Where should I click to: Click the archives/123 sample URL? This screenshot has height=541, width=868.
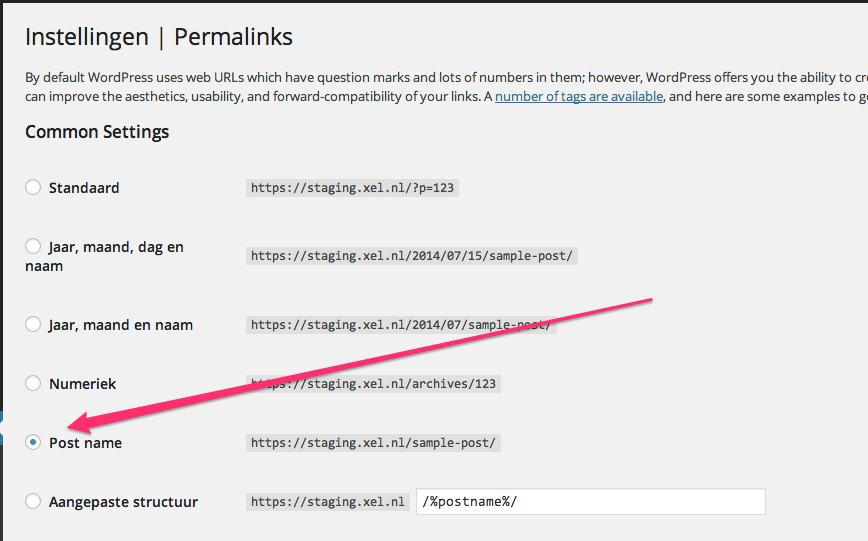tap(373, 383)
